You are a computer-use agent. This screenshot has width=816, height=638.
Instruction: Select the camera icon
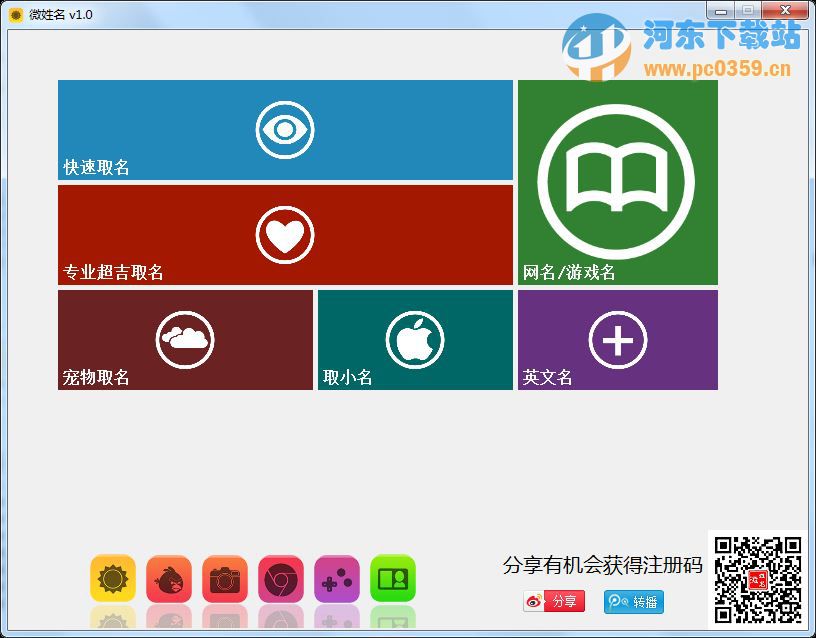pos(224,578)
